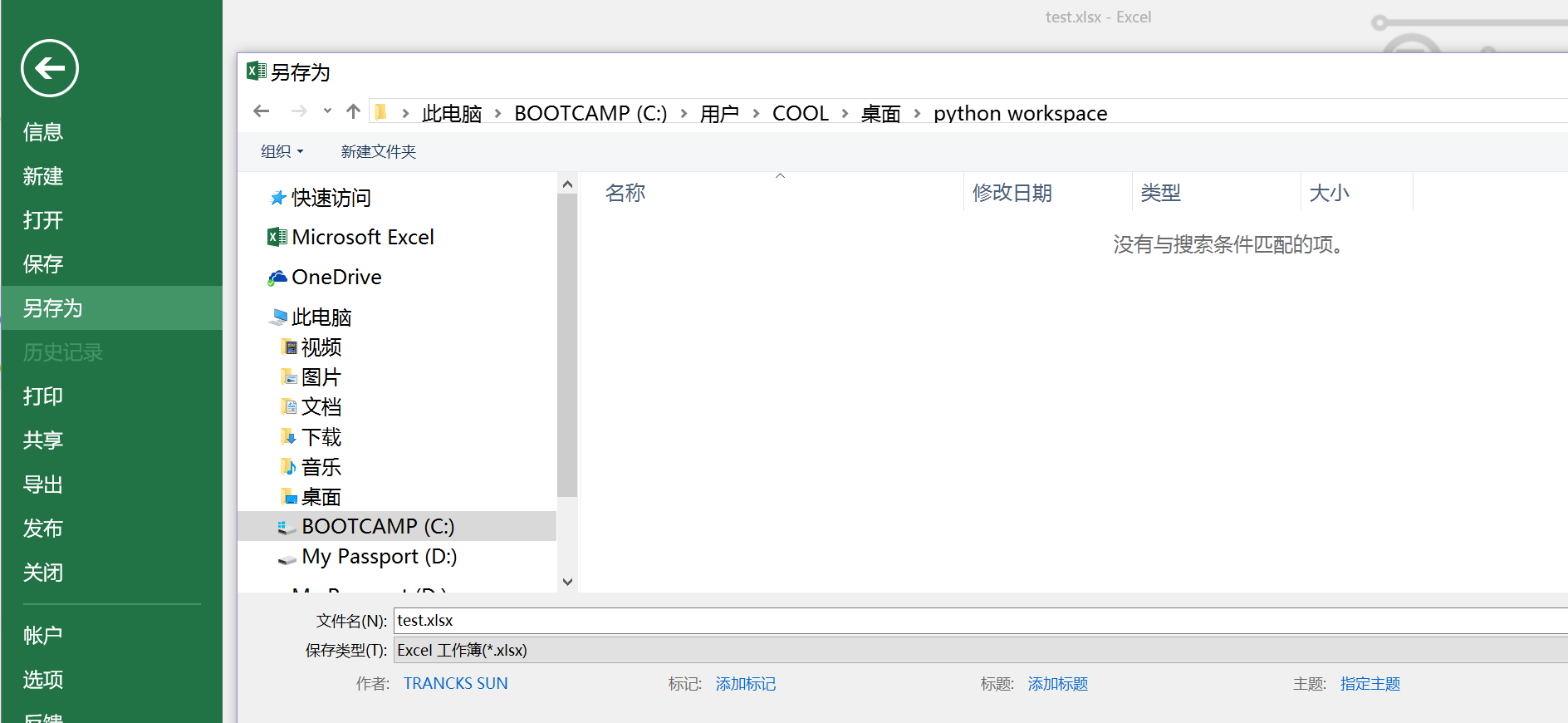This screenshot has width=1568, height=723.
Task: Click 此电脑 in the address breadcrumb
Action: [452, 113]
